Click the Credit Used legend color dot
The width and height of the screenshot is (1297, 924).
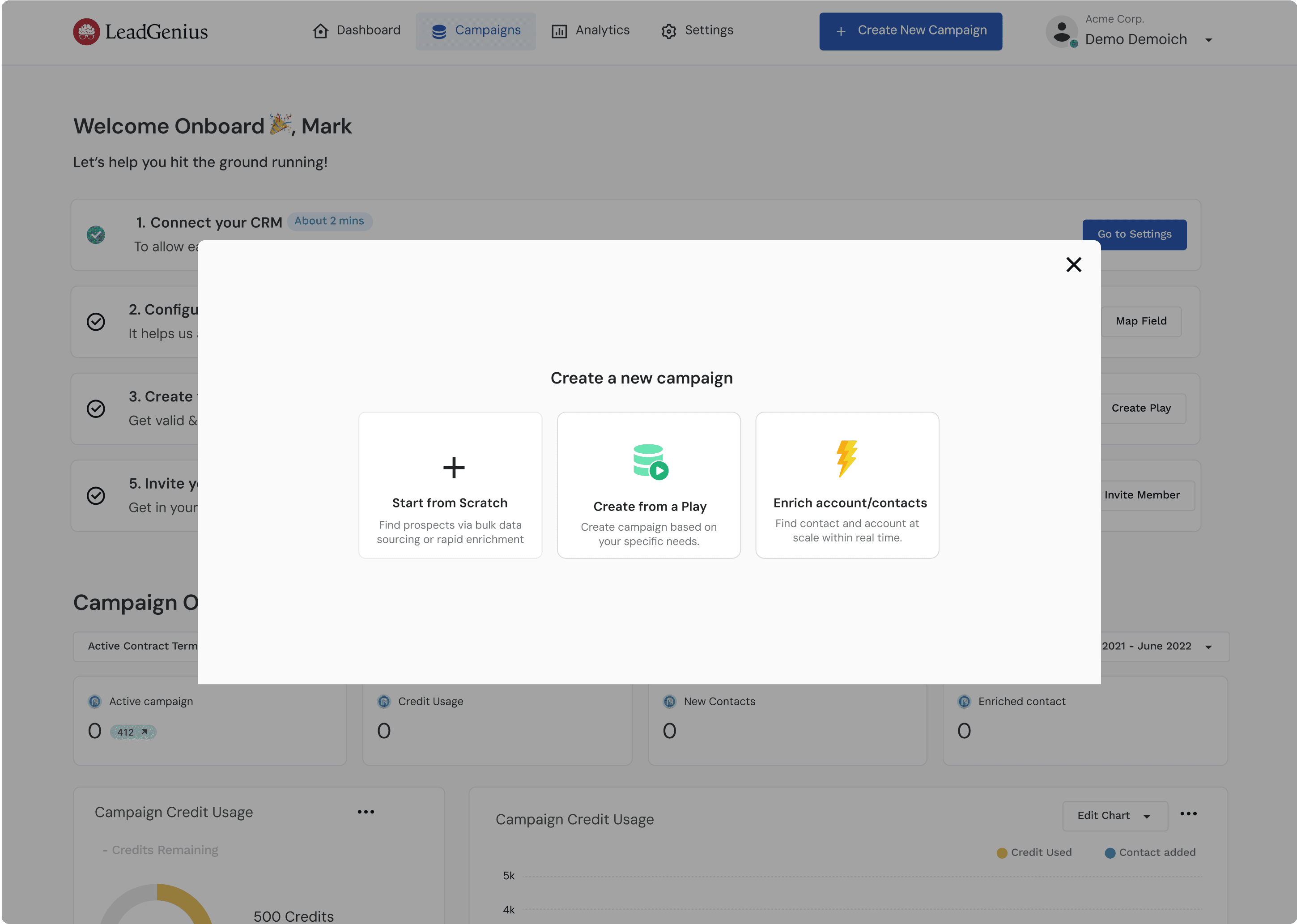point(1001,853)
